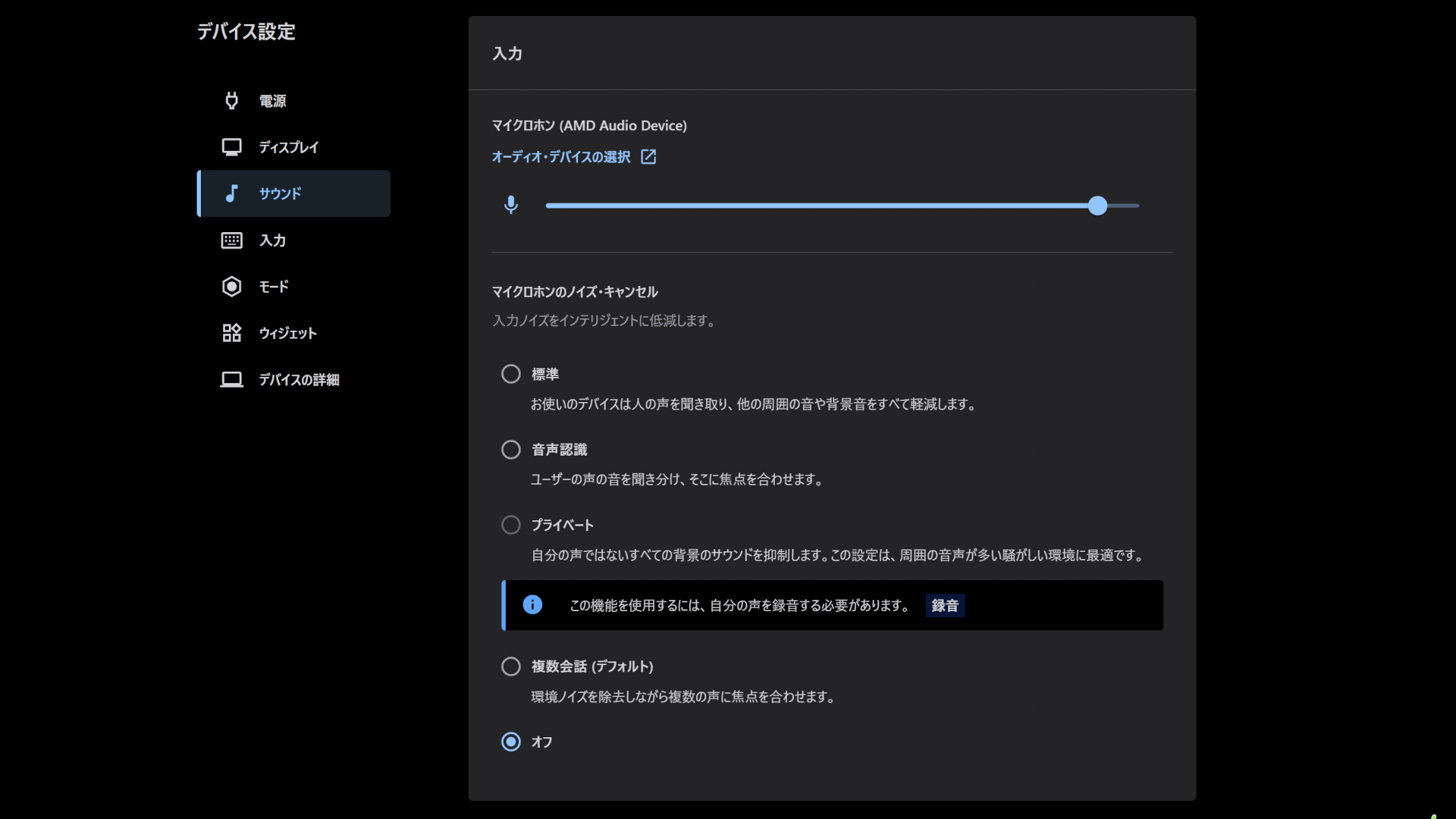The height and width of the screenshot is (819, 1456).
Task: Select the 電源 power plug icon
Action: [x=231, y=100]
